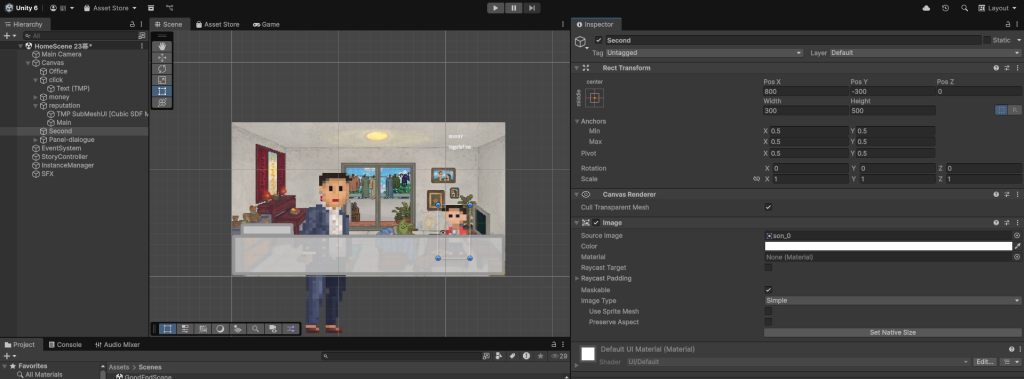Open Undo History icon
Screen dimensions: 1024x379
point(946,8)
